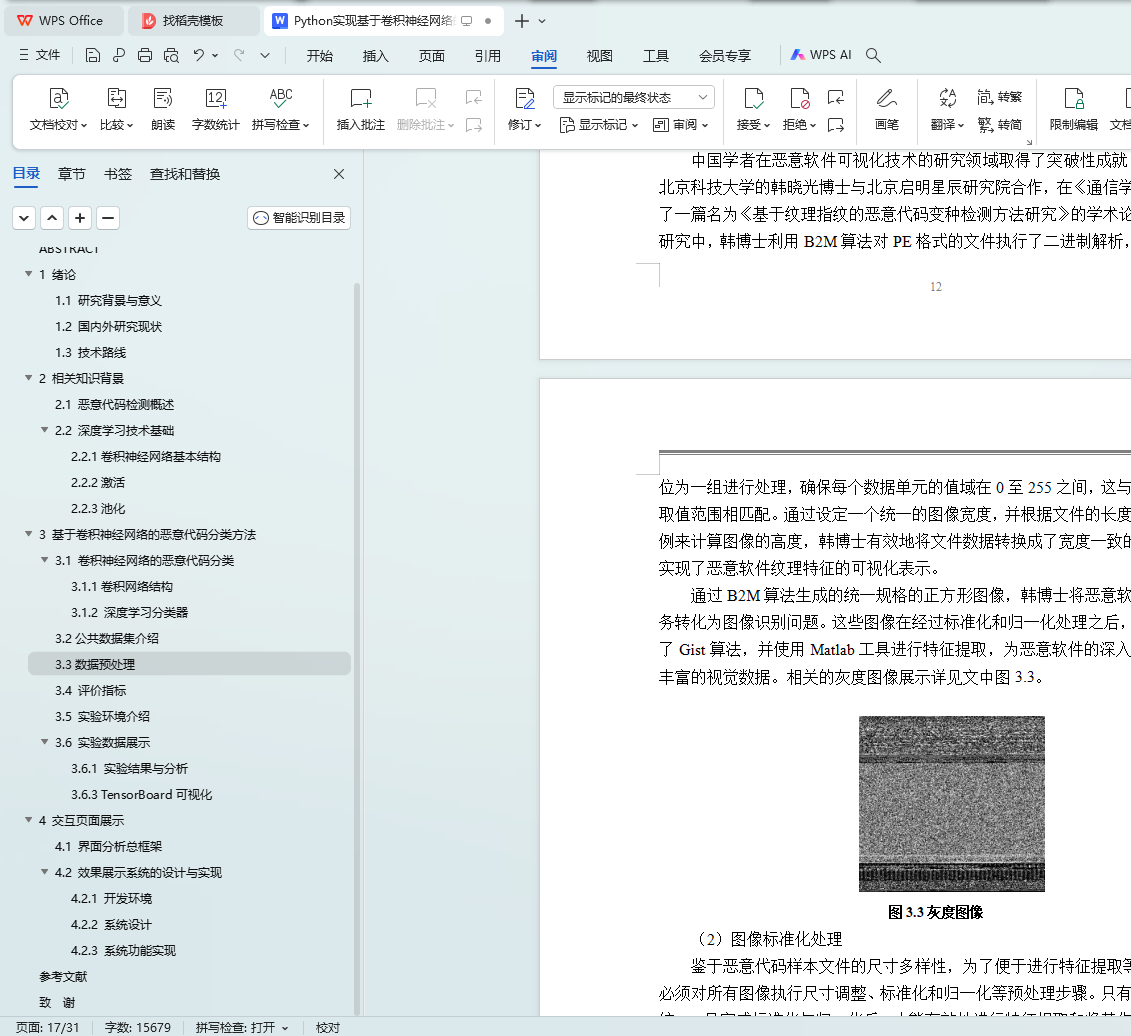Open the 文档校对 proofreading tool
The width and height of the screenshot is (1131, 1036).
pyautogui.click(x=58, y=109)
